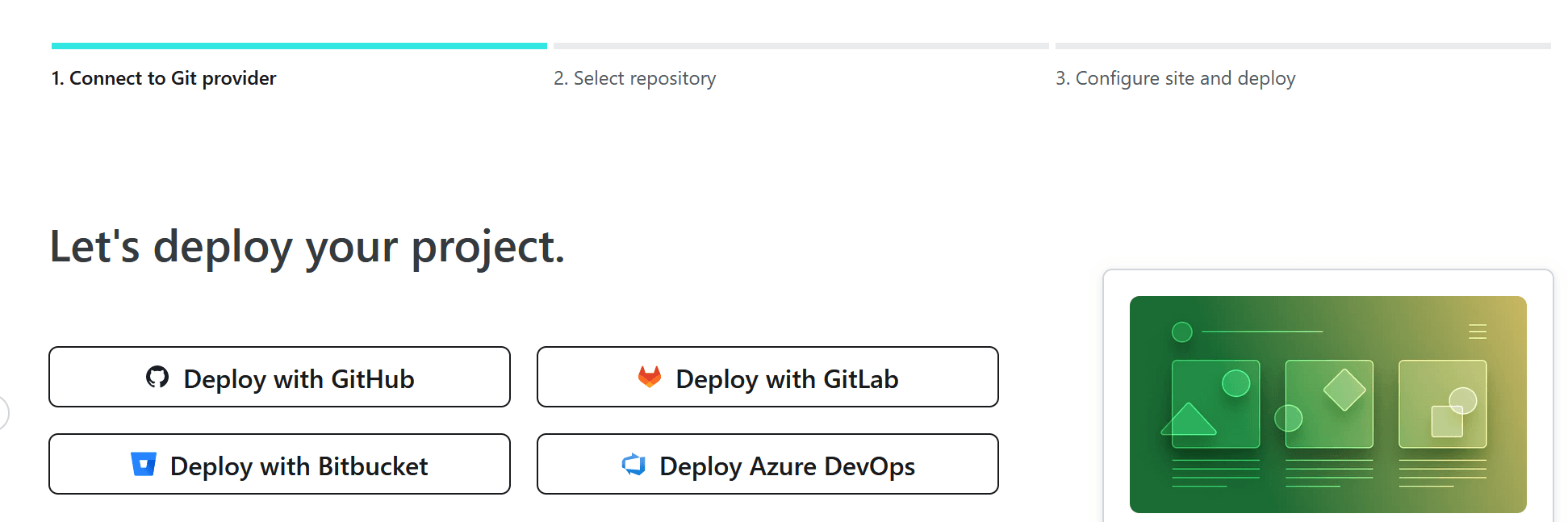Open step 3 Configure site and deploy
Image resolution: width=1568 pixels, height=522 pixels.
coord(1175,78)
